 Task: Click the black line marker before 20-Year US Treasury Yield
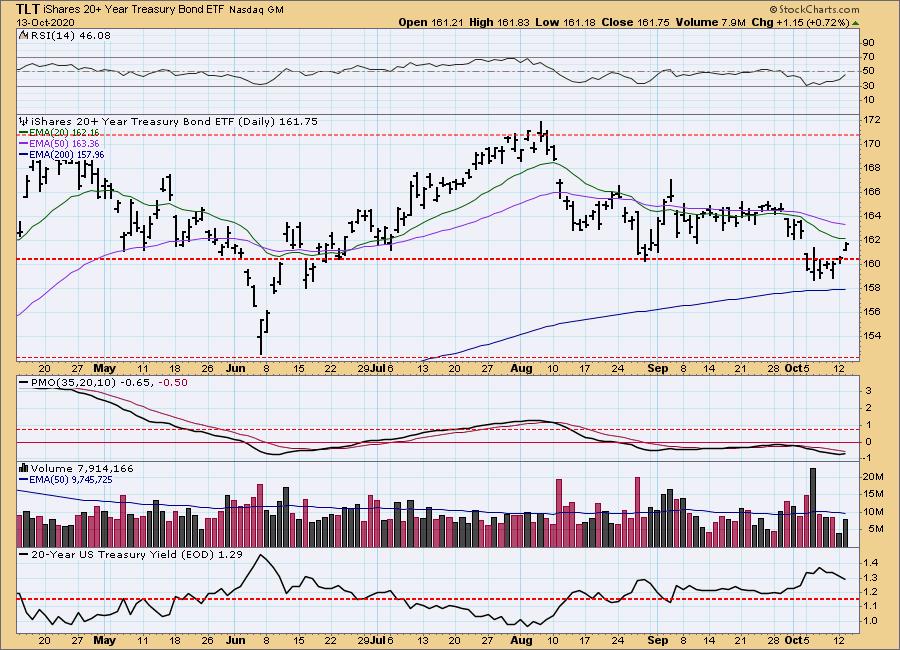point(24,555)
